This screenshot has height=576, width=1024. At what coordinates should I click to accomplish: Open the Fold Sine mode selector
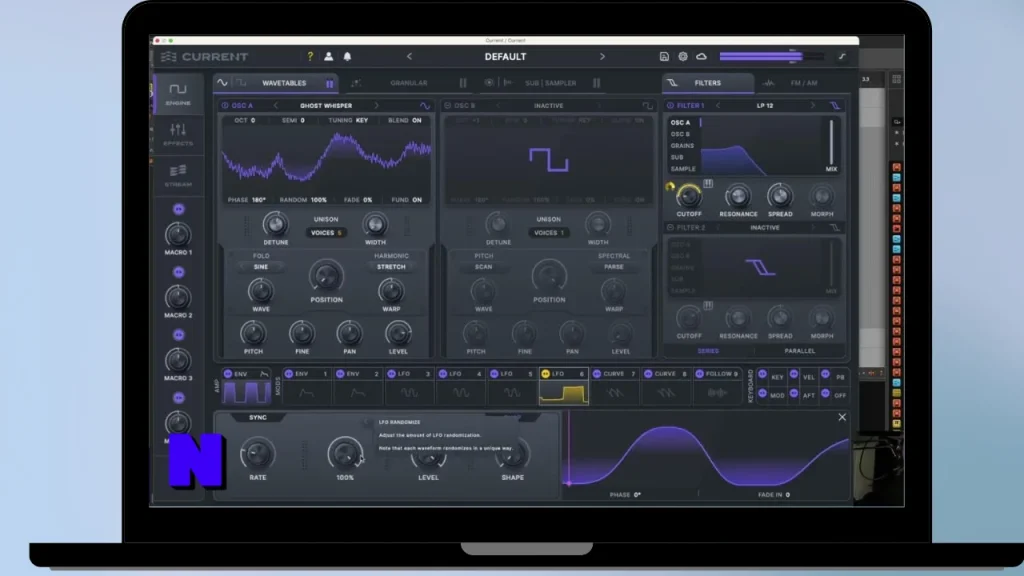click(x=261, y=267)
